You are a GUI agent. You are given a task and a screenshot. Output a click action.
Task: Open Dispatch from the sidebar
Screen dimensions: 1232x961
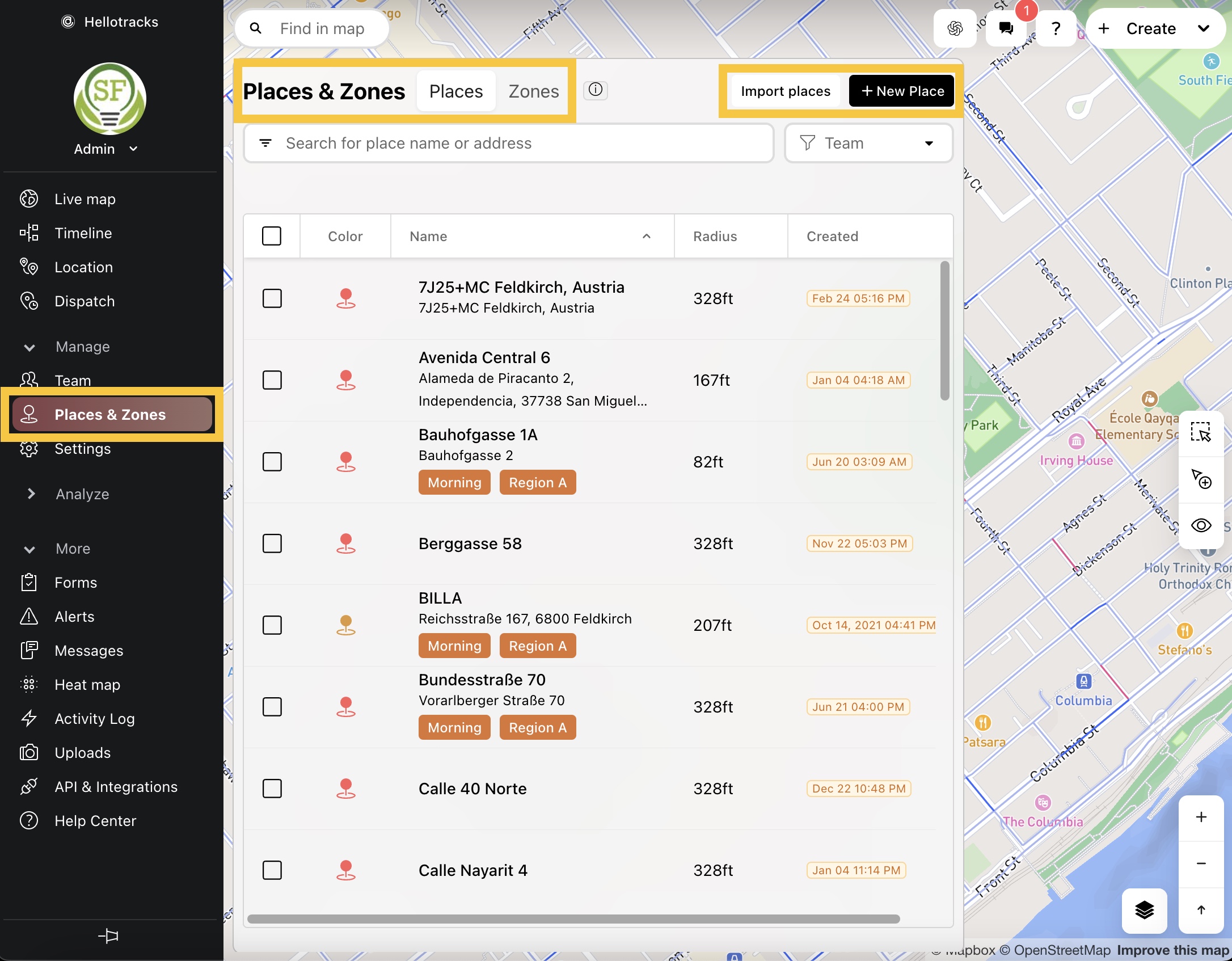pos(85,301)
